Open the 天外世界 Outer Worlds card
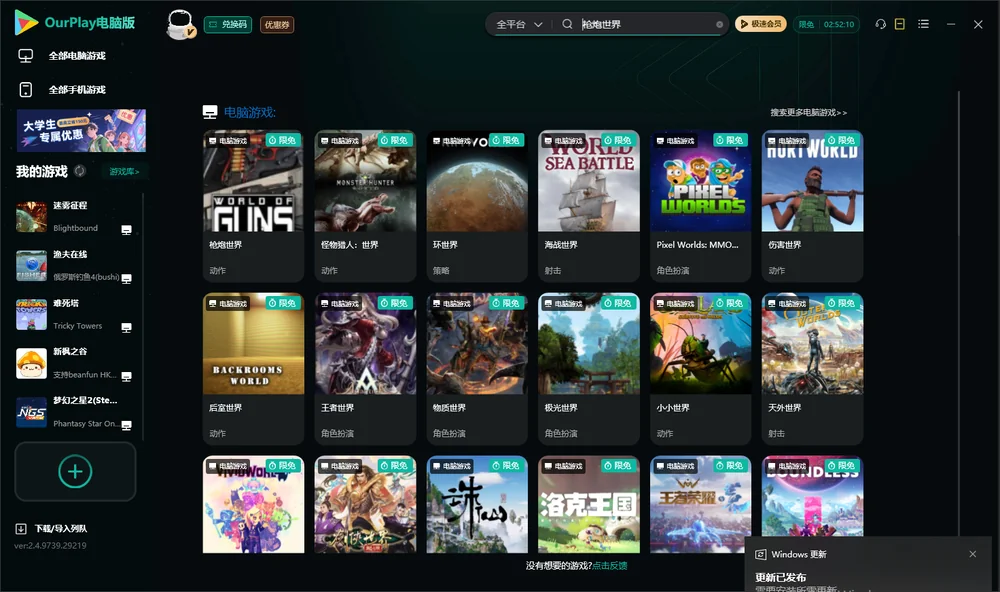The image size is (1000, 592). [x=812, y=368]
